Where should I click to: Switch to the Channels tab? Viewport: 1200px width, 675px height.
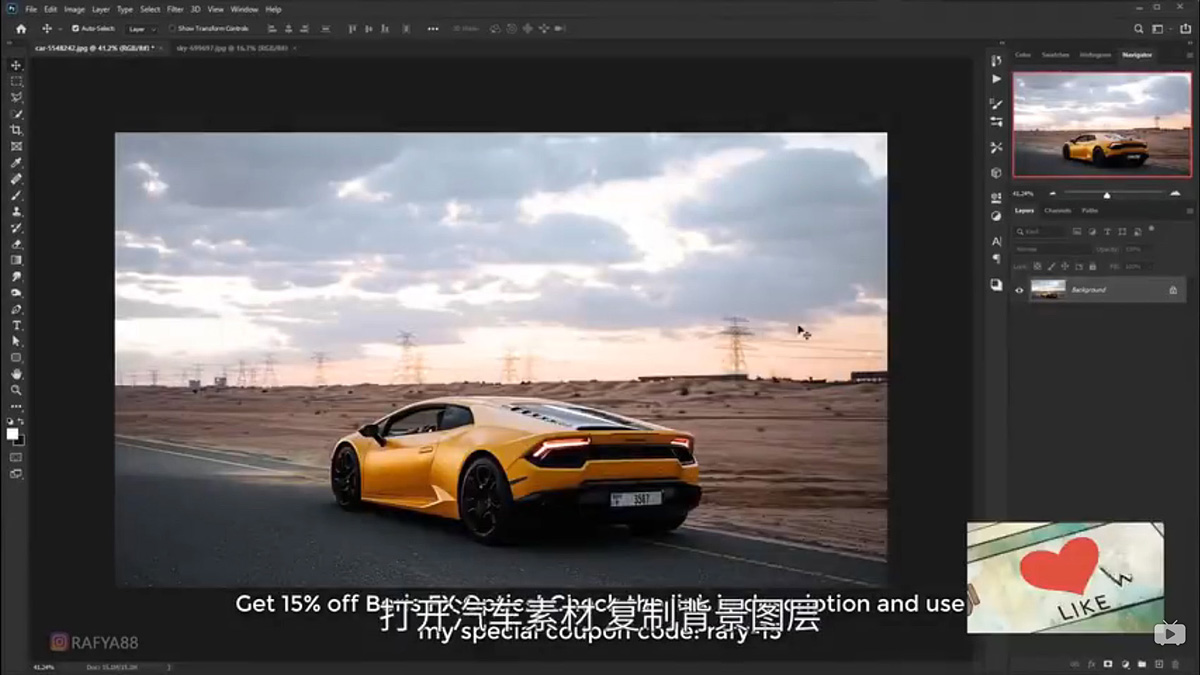point(1057,210)
